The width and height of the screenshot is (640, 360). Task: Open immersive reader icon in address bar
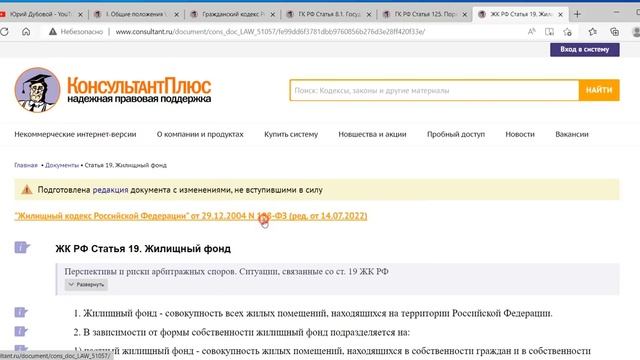pyautogui.click(x=549, y=31)
